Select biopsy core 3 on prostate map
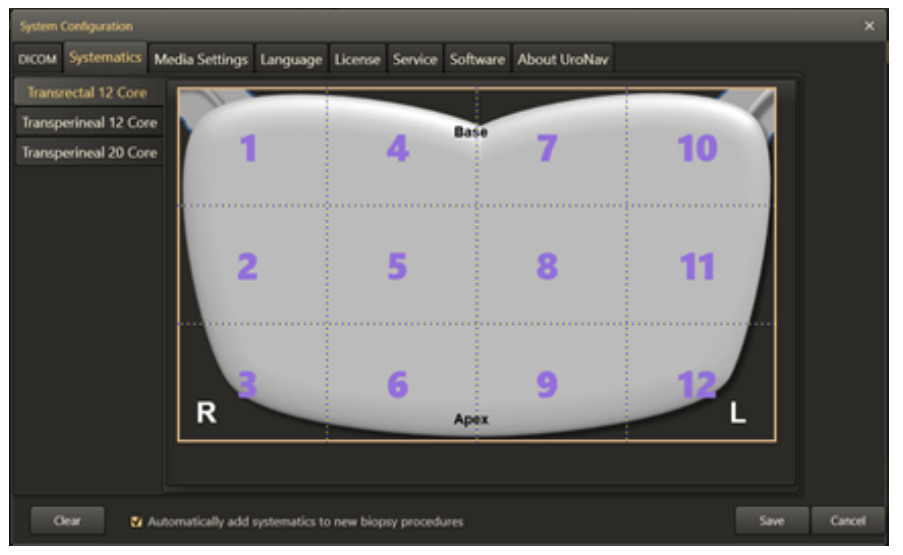Viewport: 903px width, 555px height. point(247,385)
